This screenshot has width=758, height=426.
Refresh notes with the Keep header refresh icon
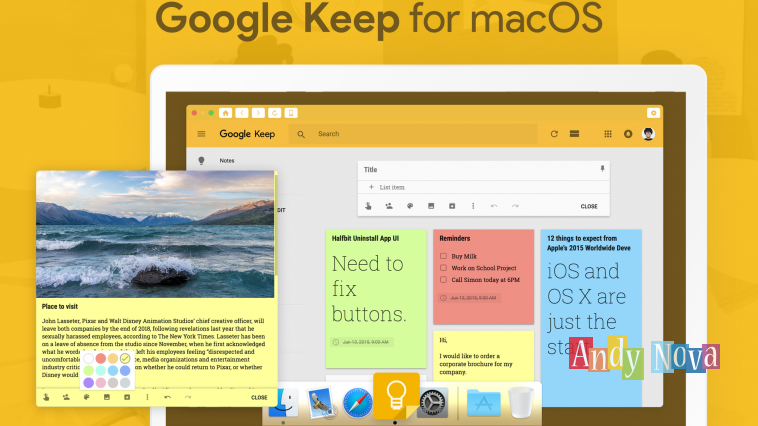[554, 134]
